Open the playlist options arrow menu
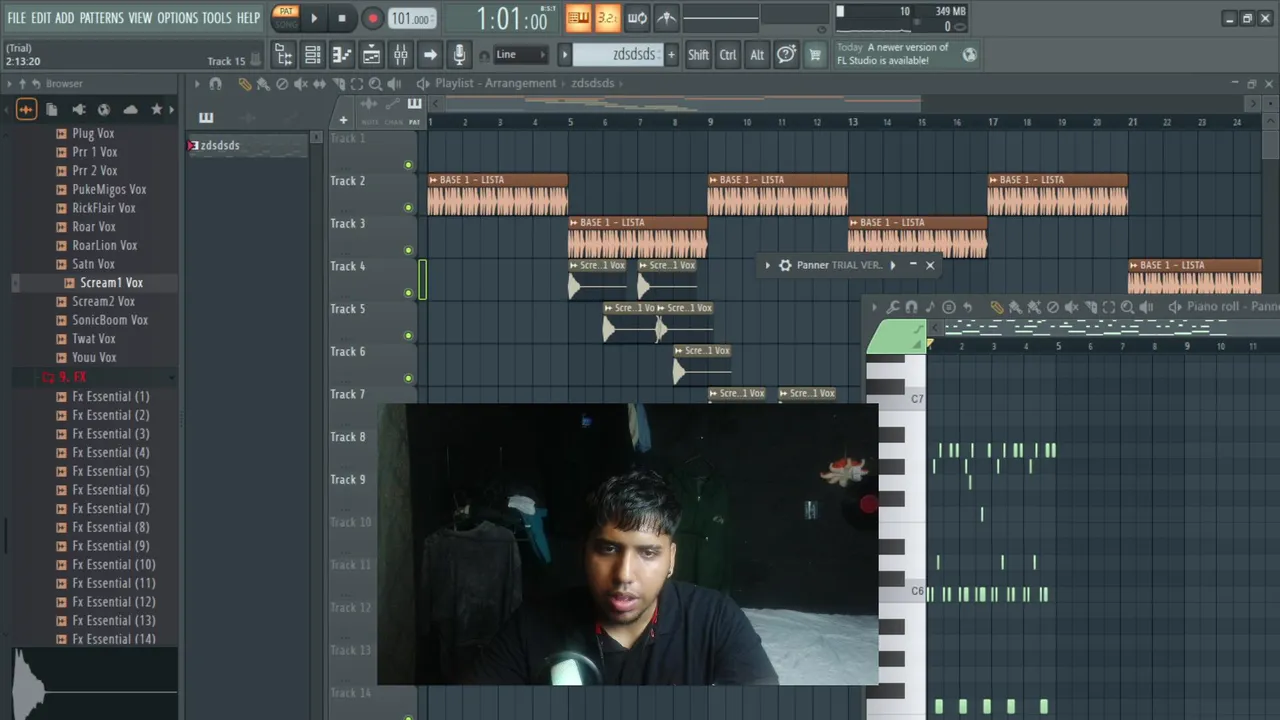This screenshot has width=1280, height=720. point(197,84)
